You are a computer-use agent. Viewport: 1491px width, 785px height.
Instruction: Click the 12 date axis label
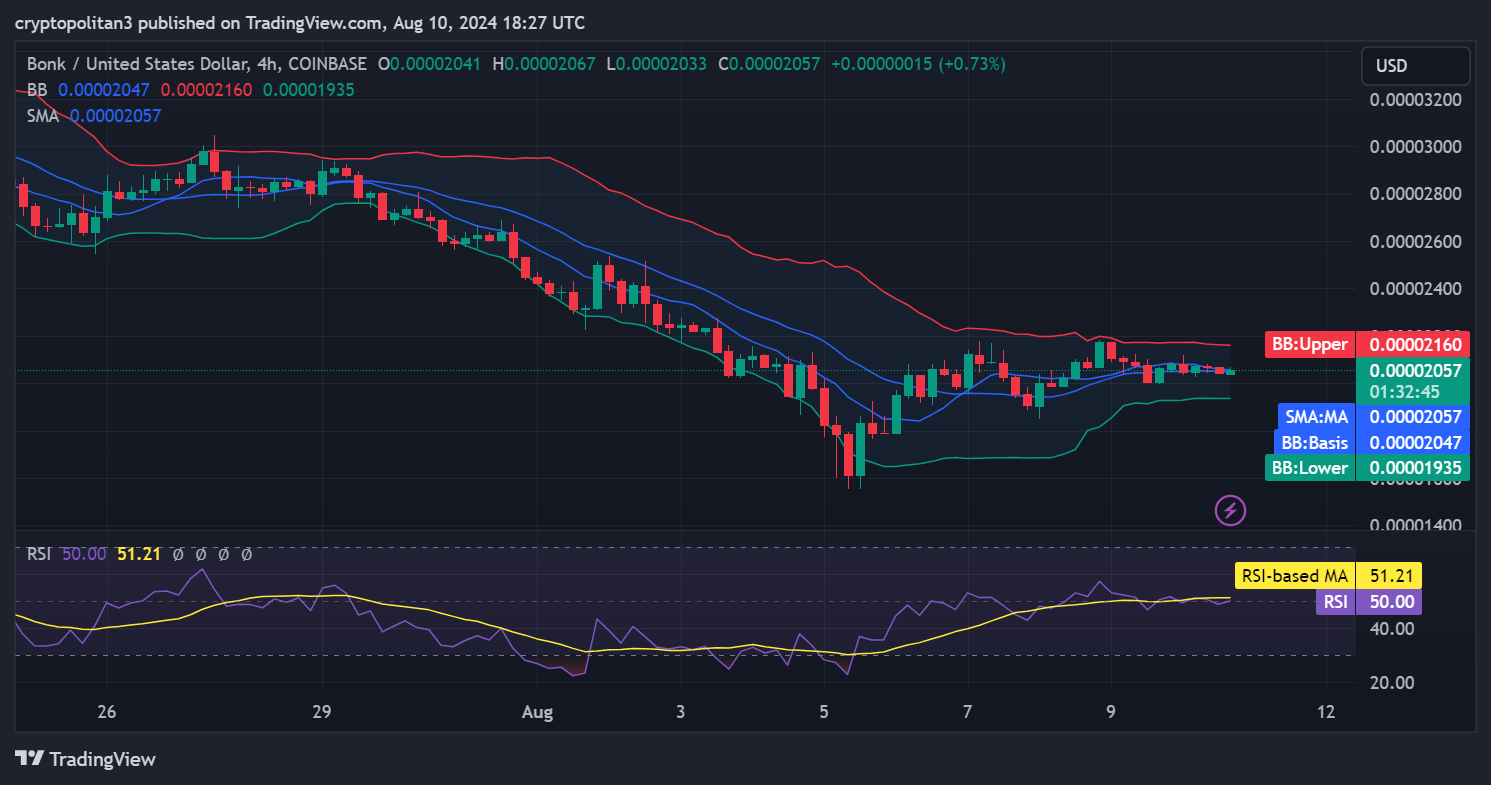[x=1326, y=713]
